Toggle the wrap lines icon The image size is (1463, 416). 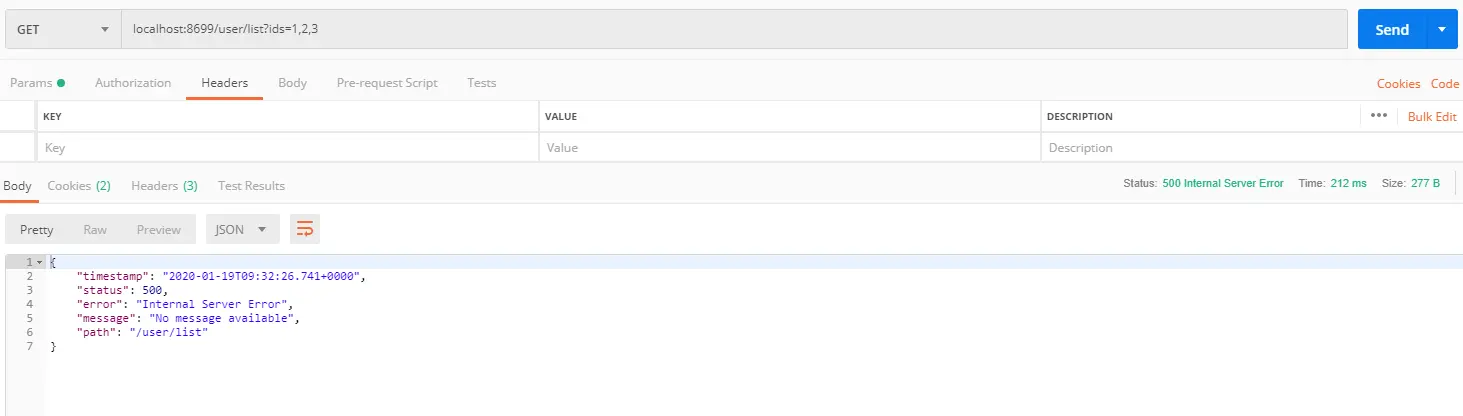(x=305, y=230)
